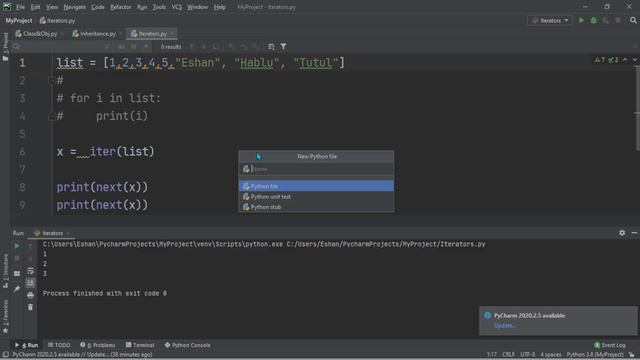Toggle scroll to end in Run console

coord(31,283)
